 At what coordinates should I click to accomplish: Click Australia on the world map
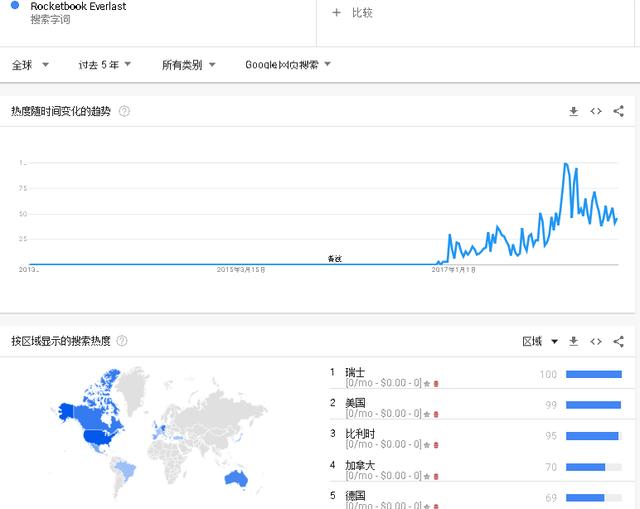point(236,478)
